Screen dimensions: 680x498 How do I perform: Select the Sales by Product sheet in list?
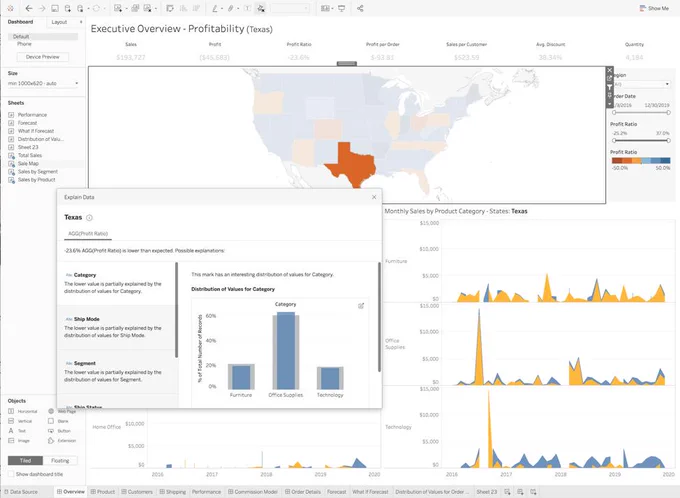click(36, 180)
